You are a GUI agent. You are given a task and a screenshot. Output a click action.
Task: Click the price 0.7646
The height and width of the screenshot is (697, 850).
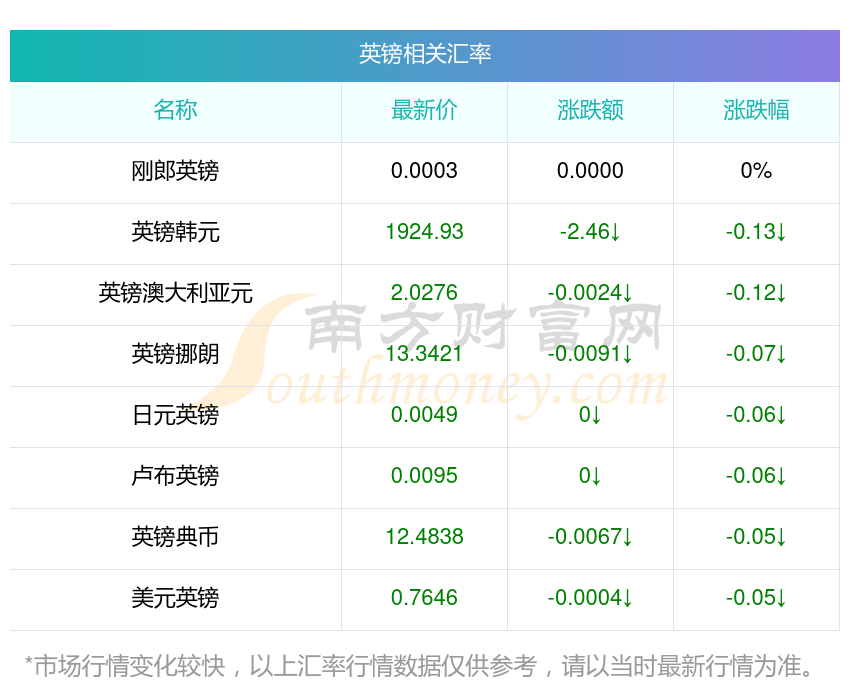pos(424,598)
